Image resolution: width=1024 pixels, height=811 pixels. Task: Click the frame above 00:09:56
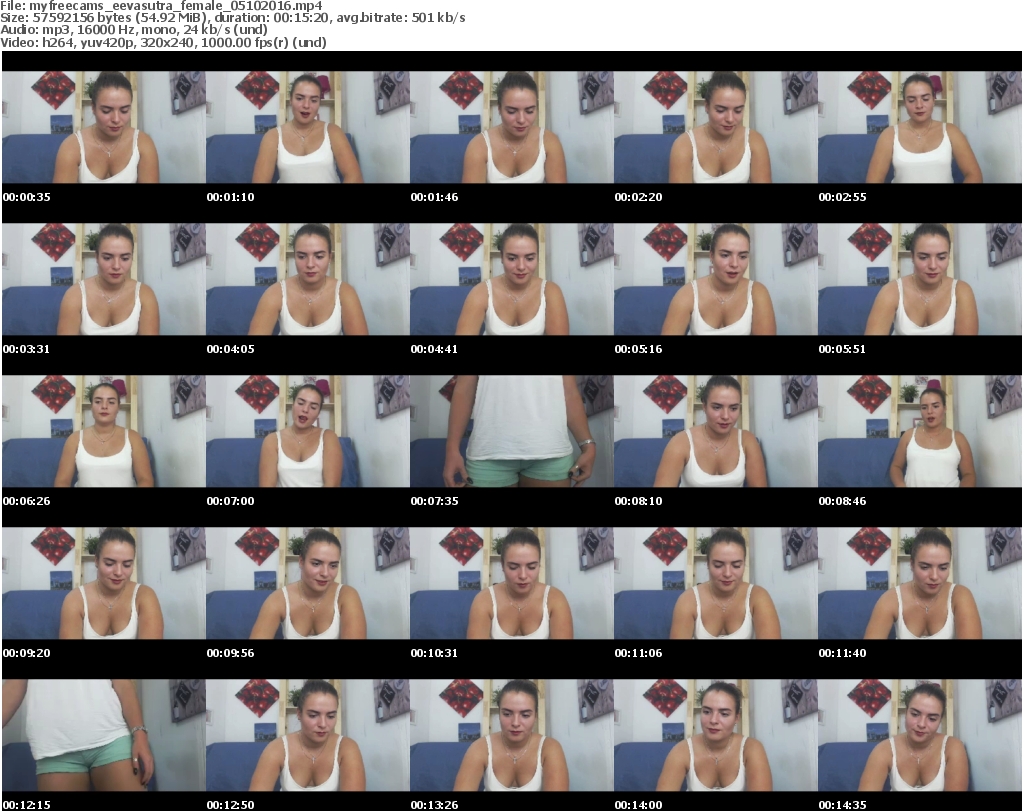307,583
